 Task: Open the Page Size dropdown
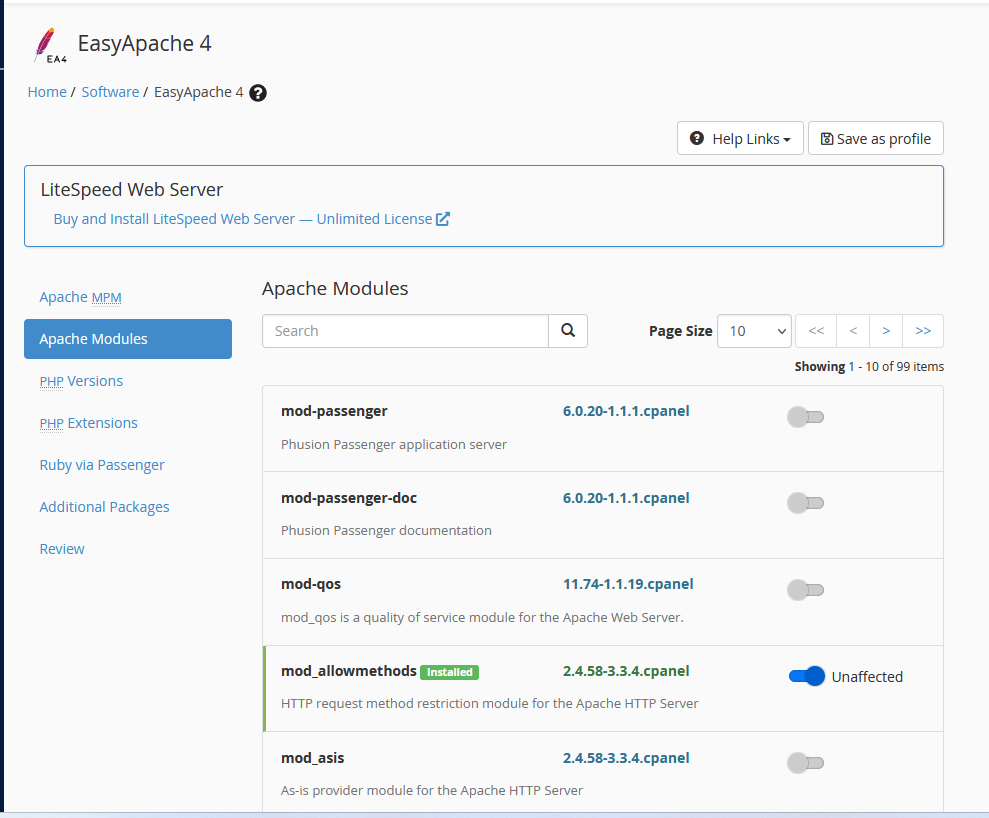[x=754, y=331]
